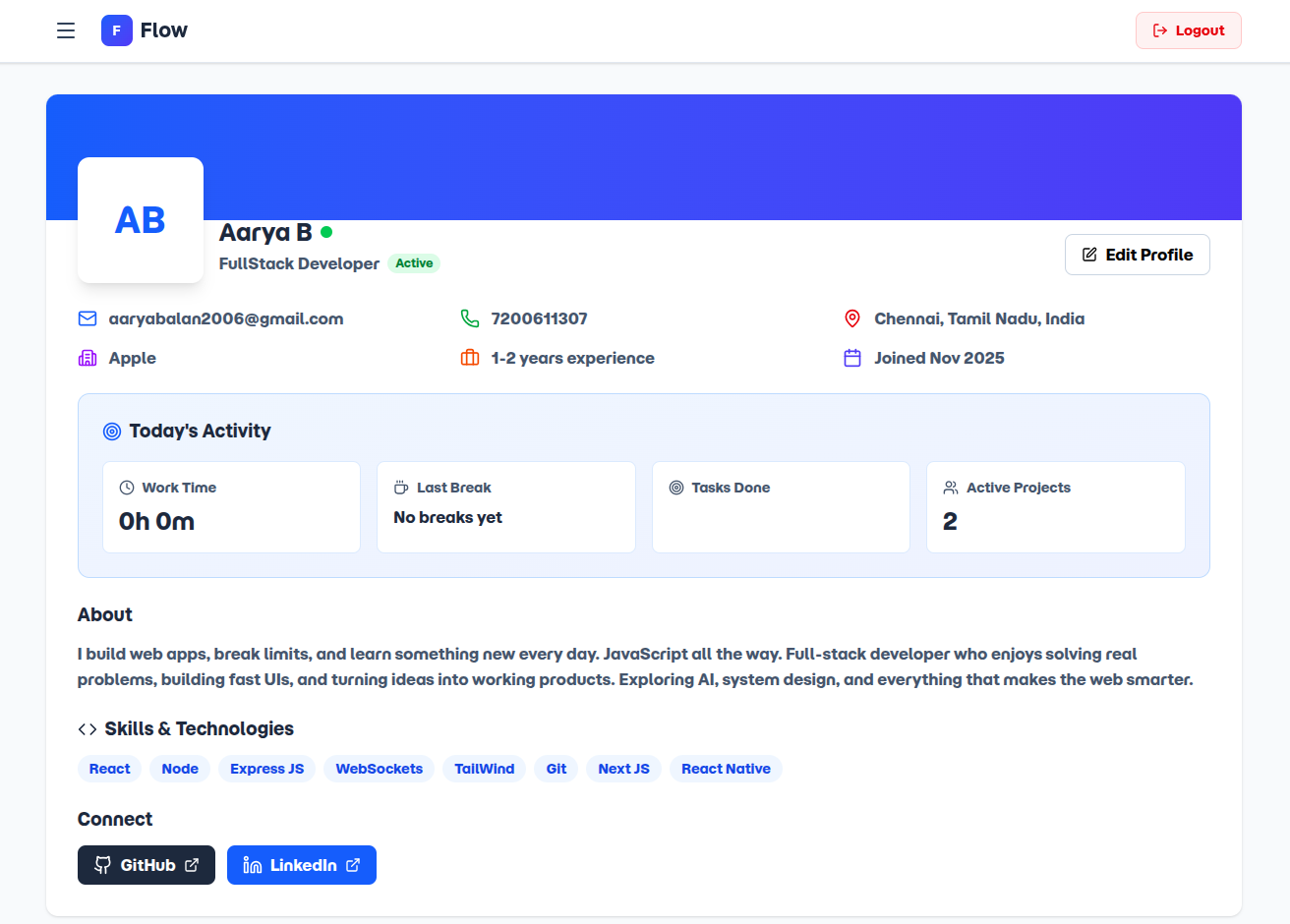This screenshot has height=924, width=1290.
Task: Click the phone icon
Action: [470, 318]
